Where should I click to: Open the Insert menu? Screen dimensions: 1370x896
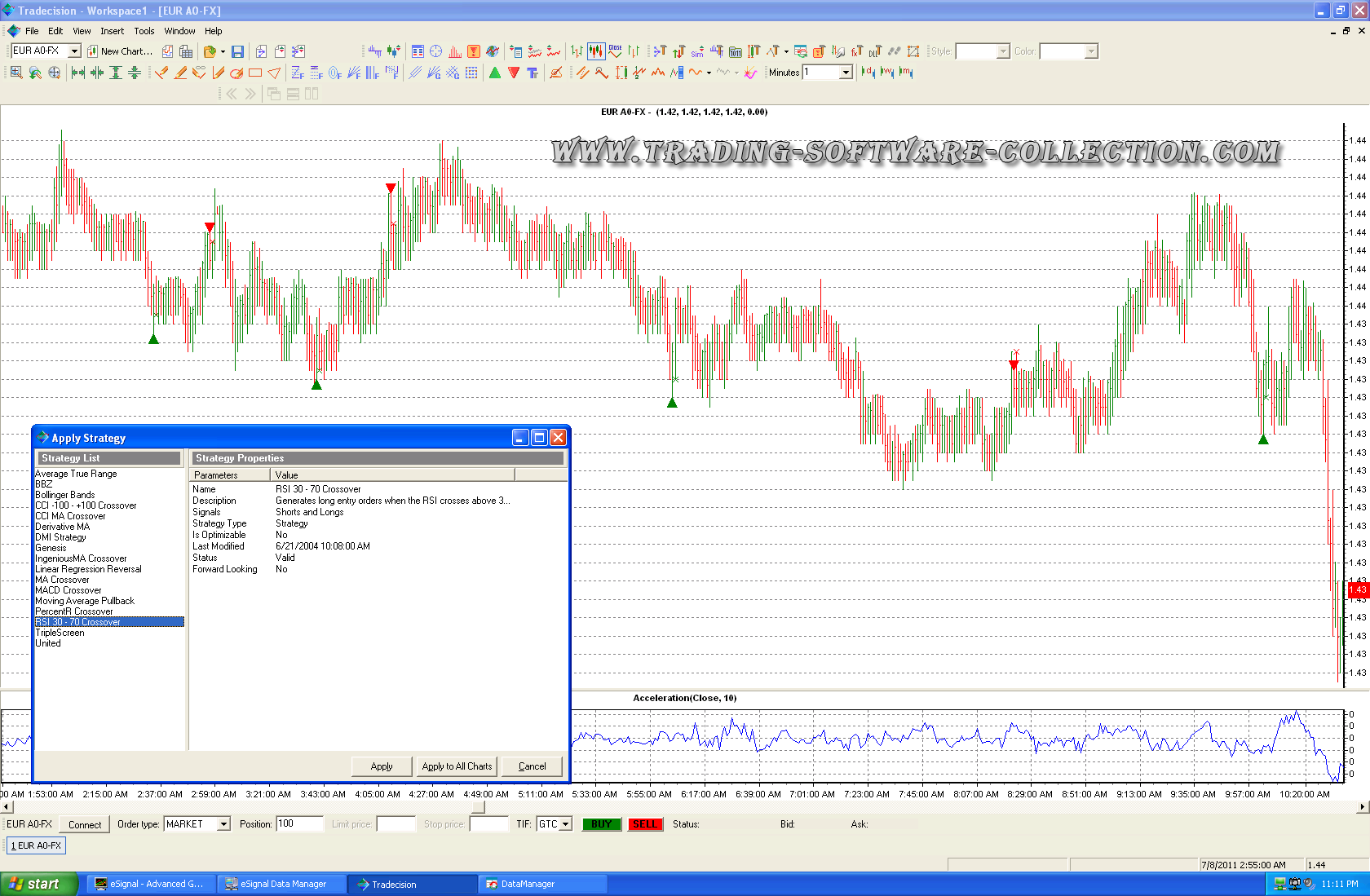coord(113,31)
